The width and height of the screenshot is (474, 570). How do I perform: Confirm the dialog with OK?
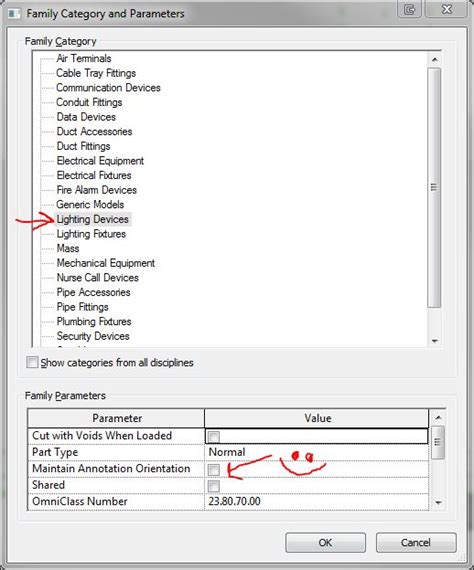(325, 542)
